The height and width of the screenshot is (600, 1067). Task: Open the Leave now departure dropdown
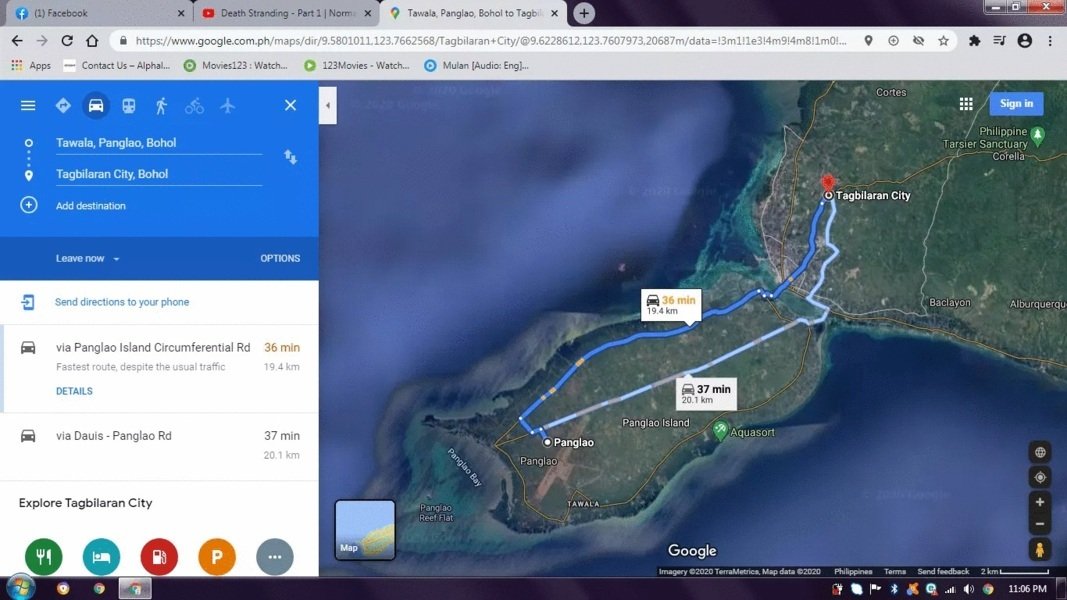[x=86, y=258]
